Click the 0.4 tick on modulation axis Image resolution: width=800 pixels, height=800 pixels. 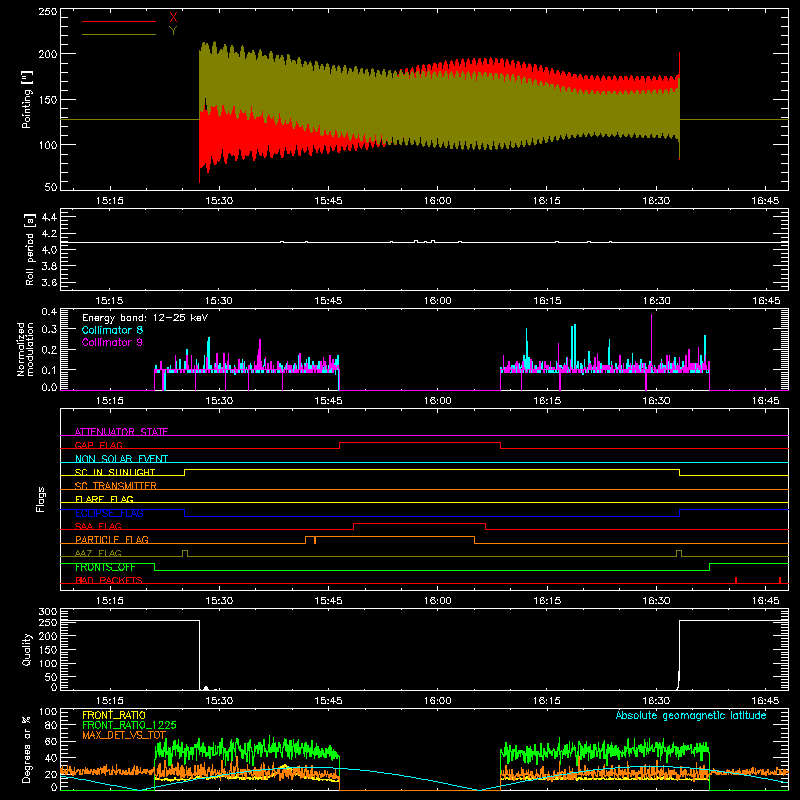[49, 312]
